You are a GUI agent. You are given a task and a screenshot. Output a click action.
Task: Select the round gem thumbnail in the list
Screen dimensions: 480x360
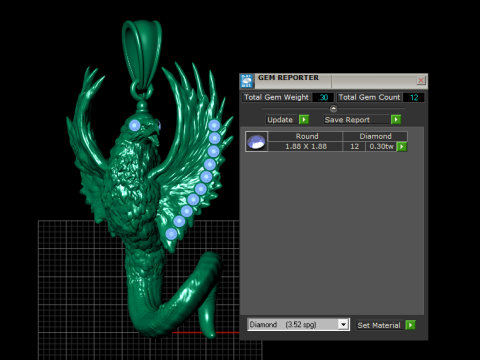tap(256, 142)
